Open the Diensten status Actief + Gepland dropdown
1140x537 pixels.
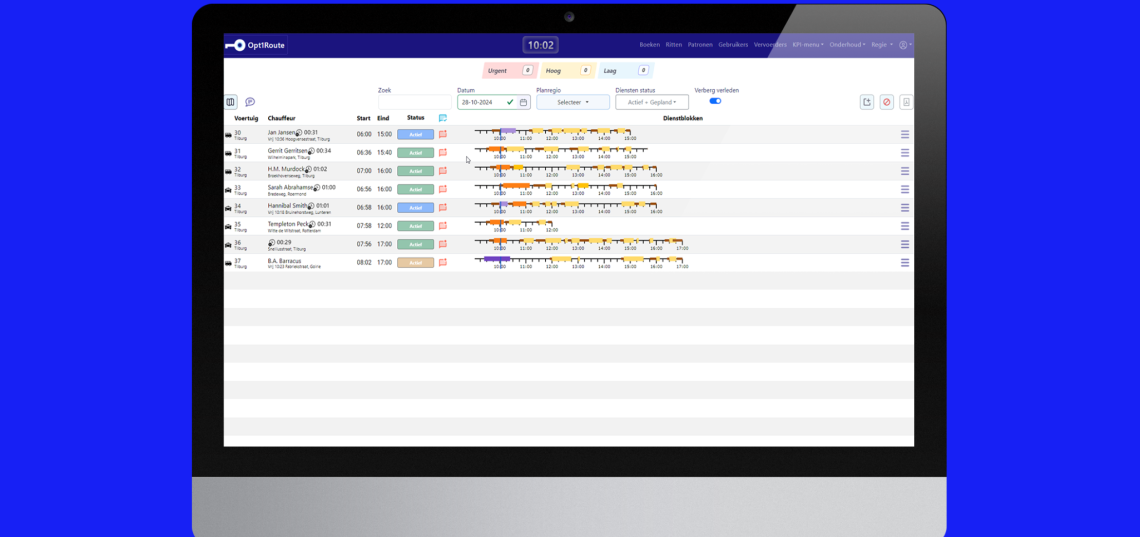pyautogui.click(x=652, y=102)
